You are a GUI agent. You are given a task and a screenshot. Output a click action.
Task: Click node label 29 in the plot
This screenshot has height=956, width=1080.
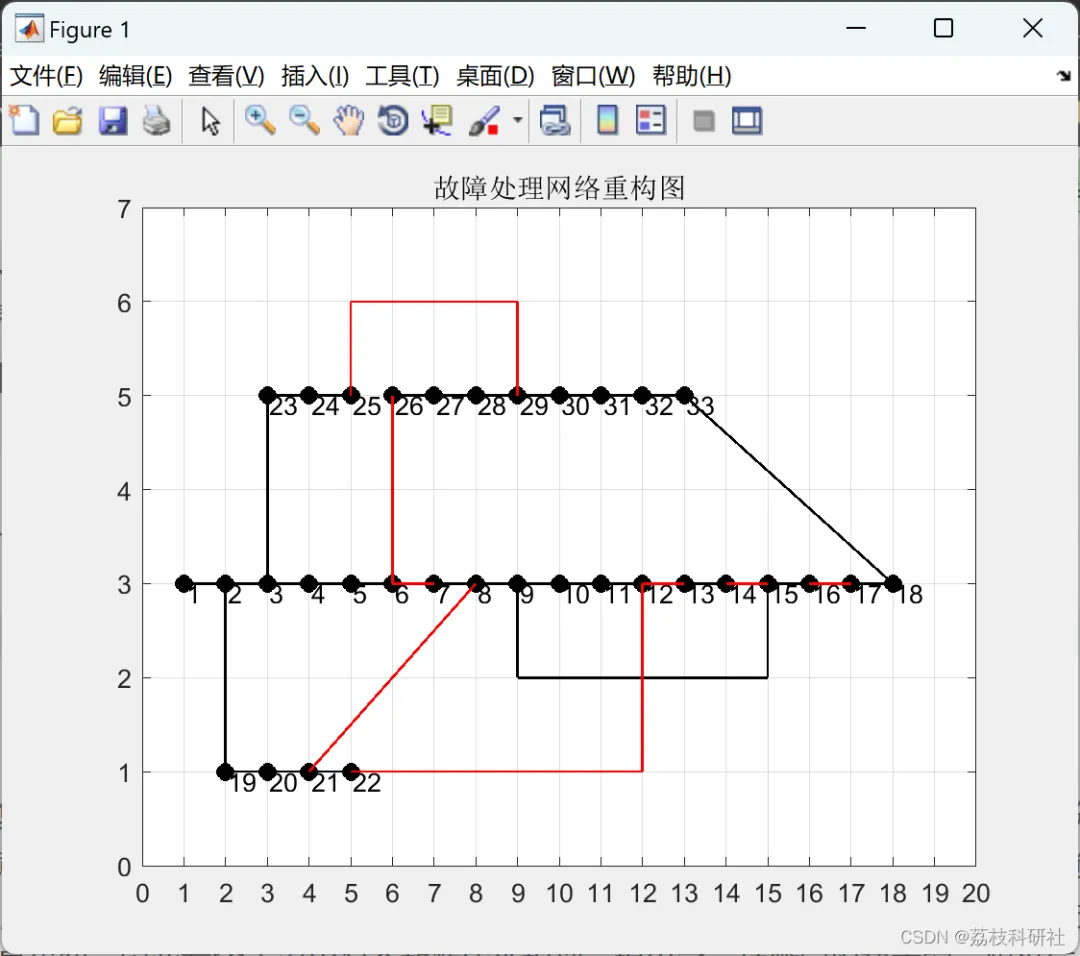pos(534,406)
